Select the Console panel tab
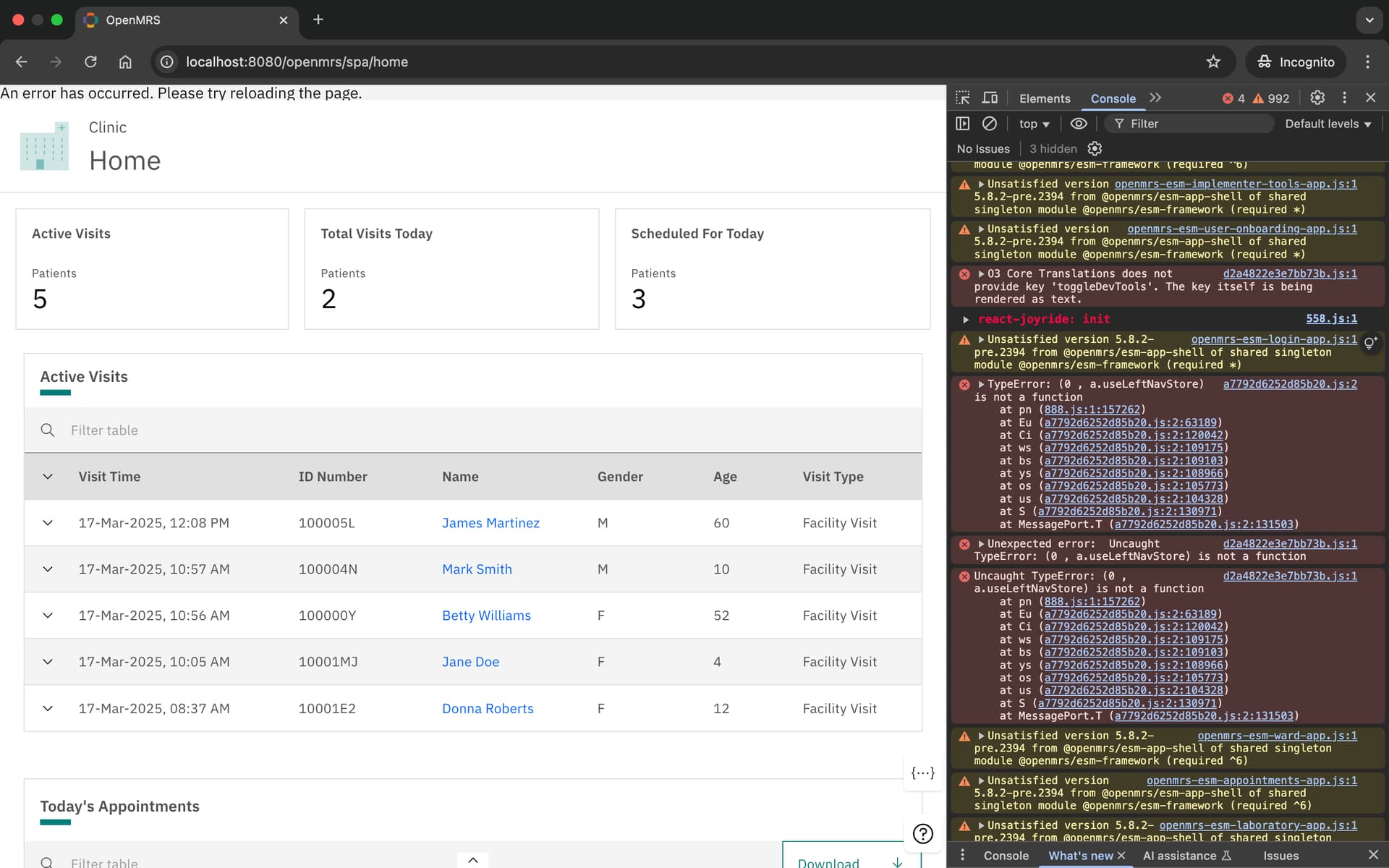Image resolution: width=1389 pixels, height=868 pixels. click(1113, 98)
